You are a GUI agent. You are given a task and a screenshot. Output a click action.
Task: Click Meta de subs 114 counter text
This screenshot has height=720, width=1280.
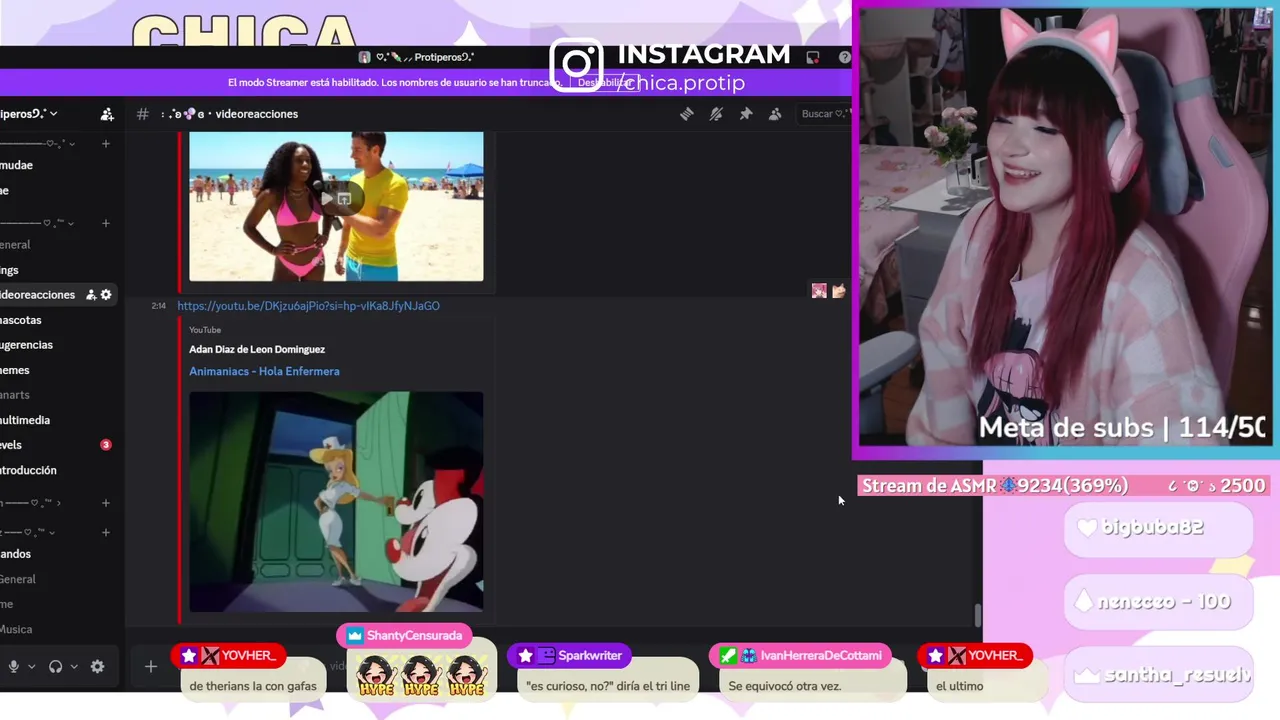[x=1122, y=428]
